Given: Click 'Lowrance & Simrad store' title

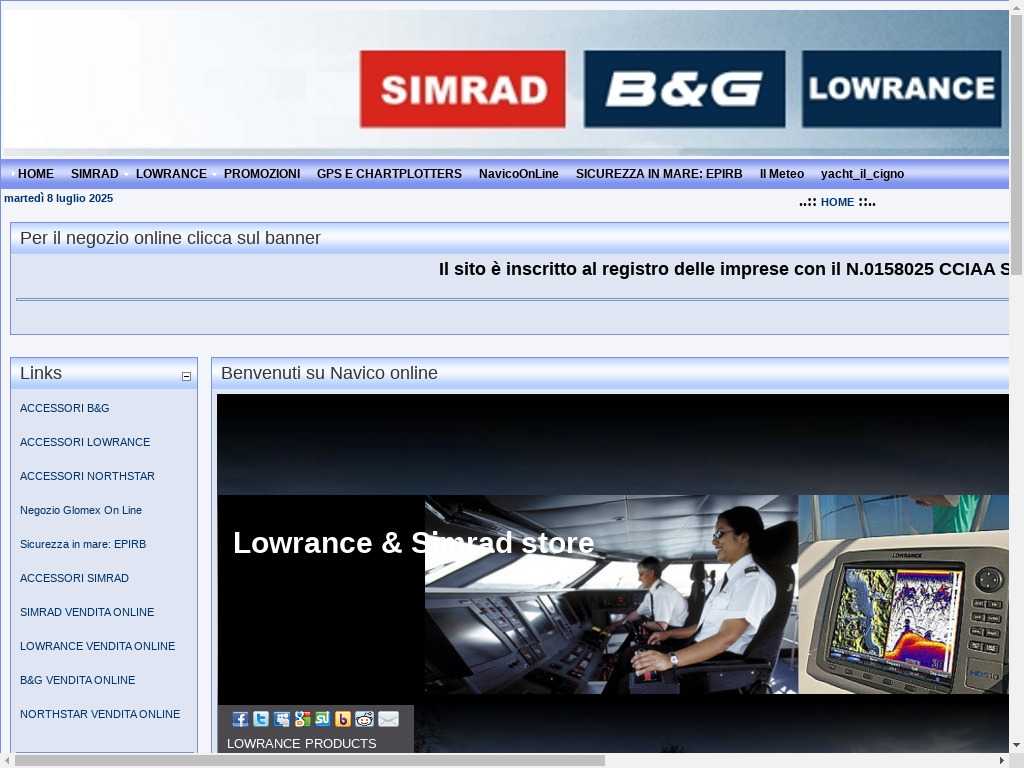Looking at the screenshot, I should click(413, 543).
